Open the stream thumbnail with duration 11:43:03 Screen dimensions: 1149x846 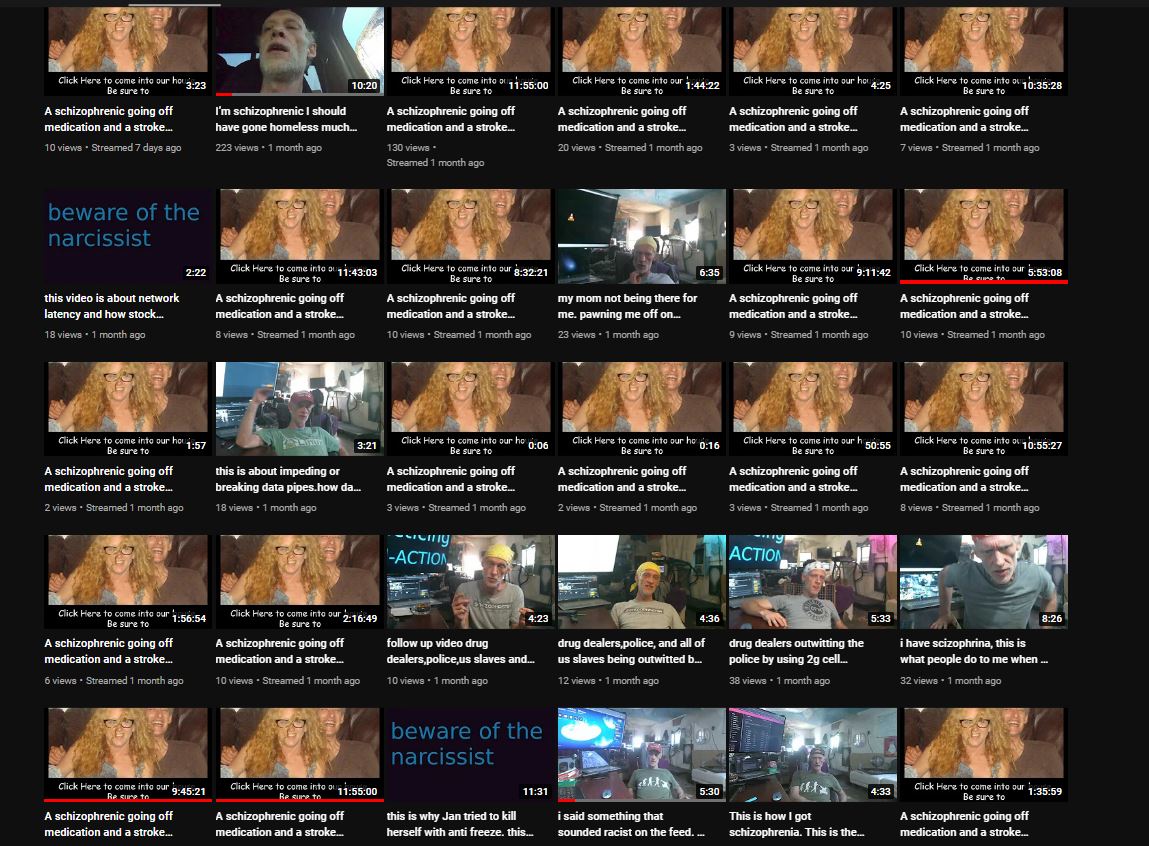click(299, 237)
